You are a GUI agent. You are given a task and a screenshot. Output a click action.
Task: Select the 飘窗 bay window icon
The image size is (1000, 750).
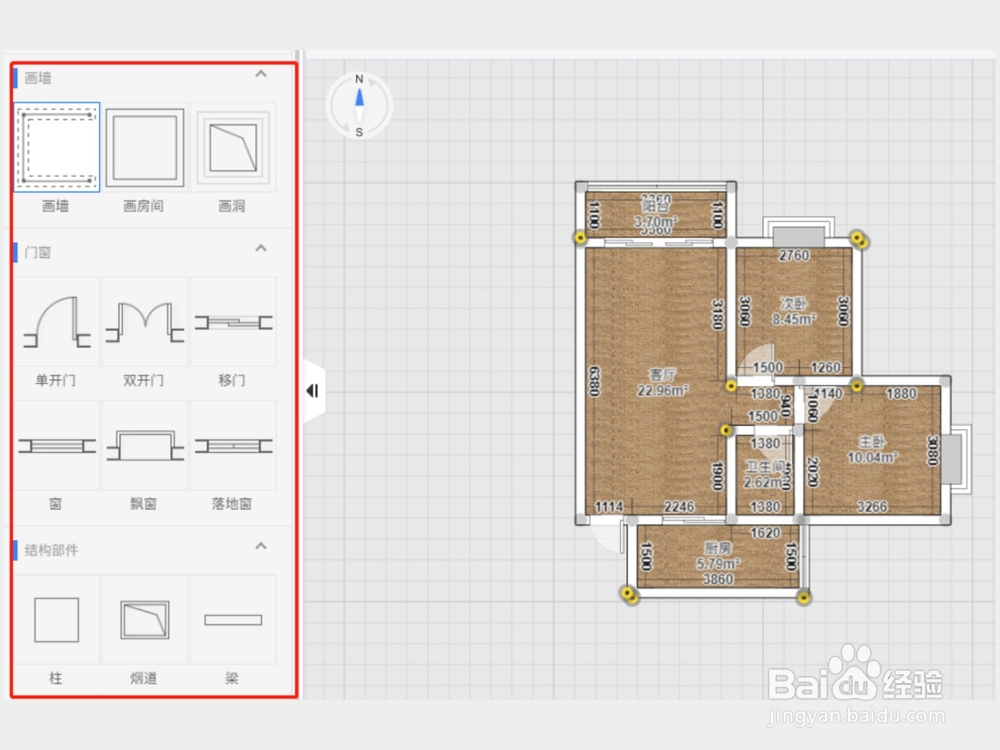(x=145, y=445)
